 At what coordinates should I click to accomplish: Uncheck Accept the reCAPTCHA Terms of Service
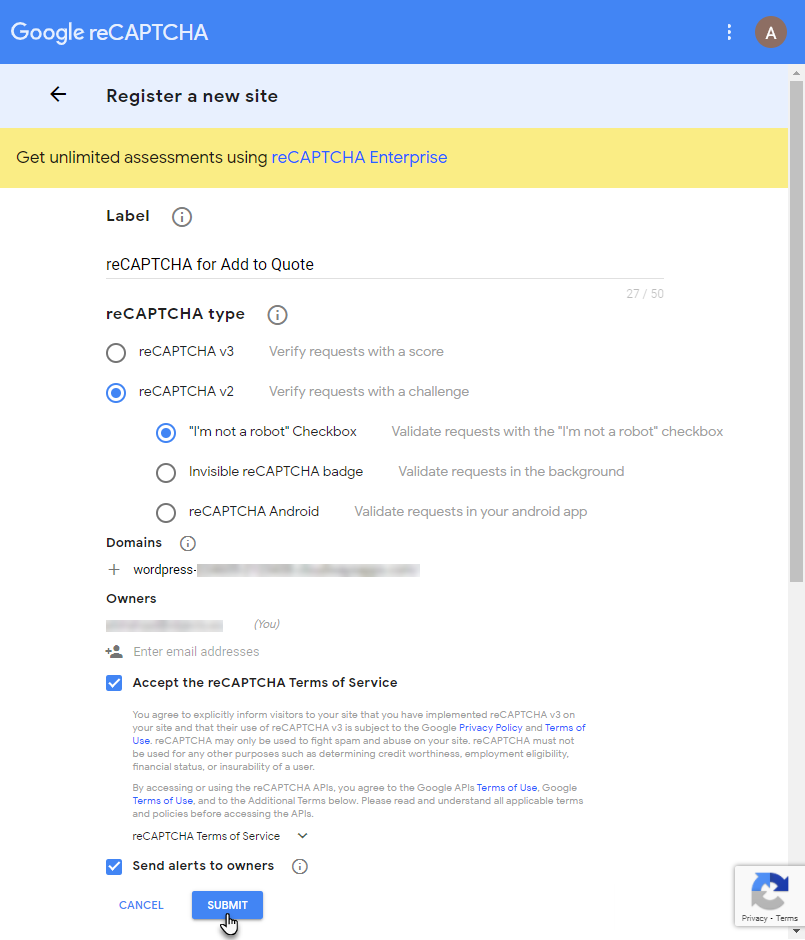(114, 683)
